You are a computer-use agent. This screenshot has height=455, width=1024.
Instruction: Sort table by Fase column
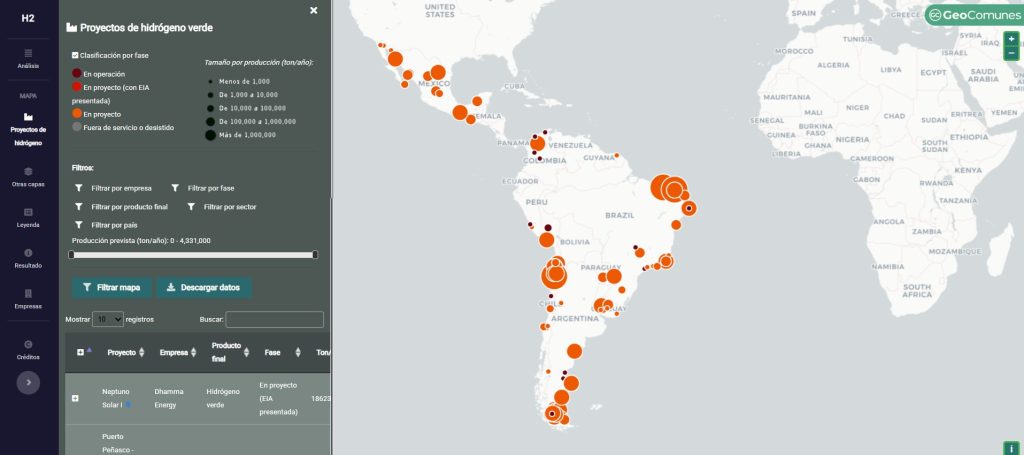click(282, 353)
